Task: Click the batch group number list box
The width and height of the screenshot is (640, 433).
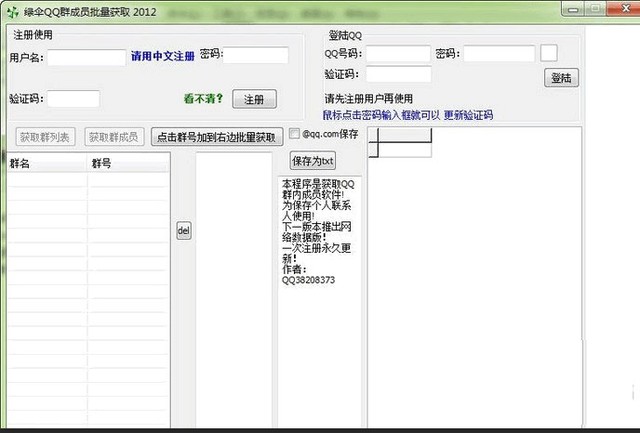Action: pos(234,289)
